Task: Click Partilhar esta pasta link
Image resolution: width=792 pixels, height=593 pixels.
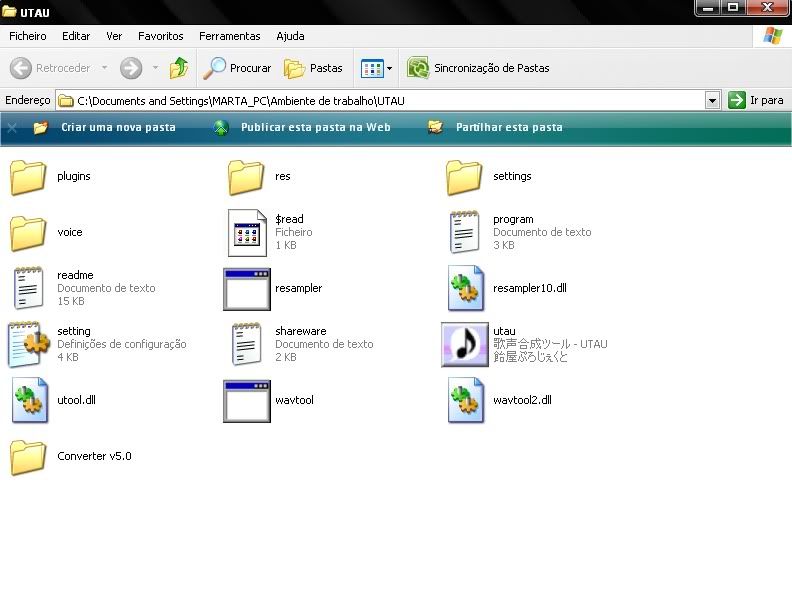Action: click(x=509, y=127)
